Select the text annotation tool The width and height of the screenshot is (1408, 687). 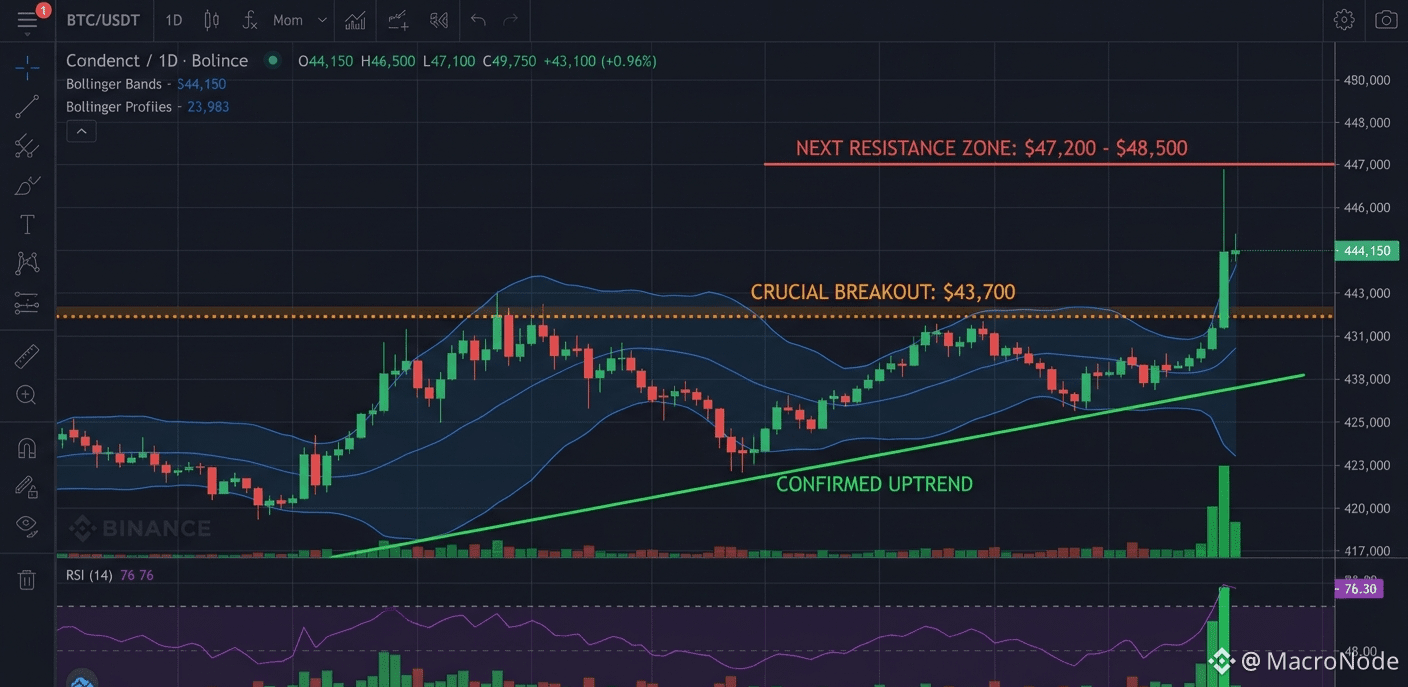tap(27, 225)
